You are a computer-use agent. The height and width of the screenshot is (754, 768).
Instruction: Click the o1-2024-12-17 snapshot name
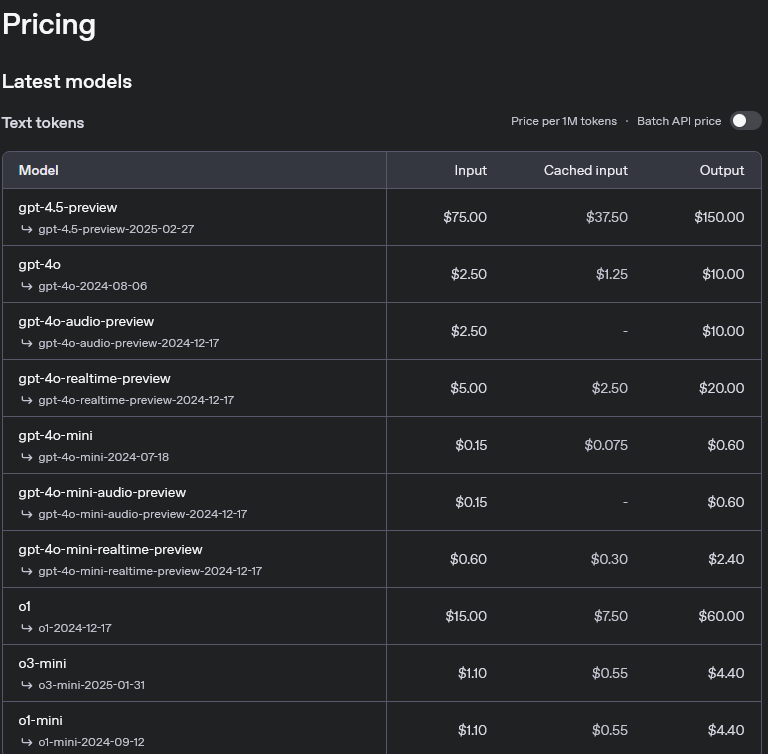pos(75,628)
